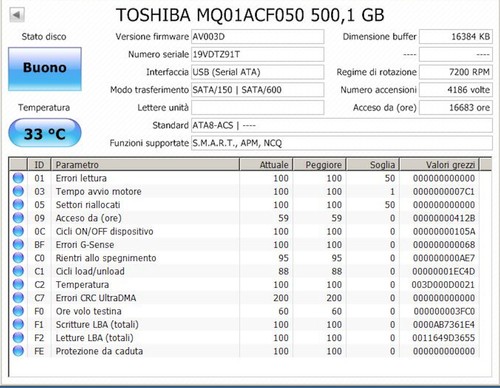Click the Regime di rotazione field 7200 RPM
Image resolution: width=500 pixels, height=388 pixels.
click(x=456, y=72)
